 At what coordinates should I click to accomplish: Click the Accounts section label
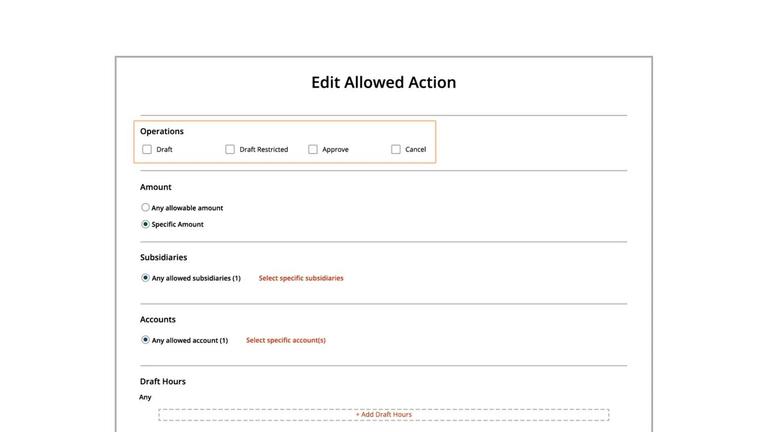(x=158, y=319)
